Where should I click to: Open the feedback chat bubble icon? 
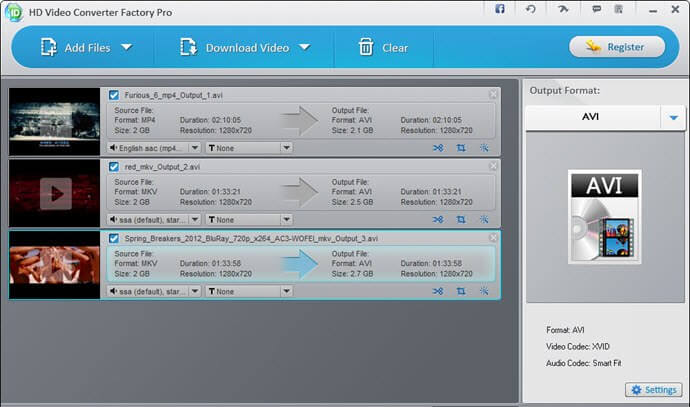[x=596, y=9]
